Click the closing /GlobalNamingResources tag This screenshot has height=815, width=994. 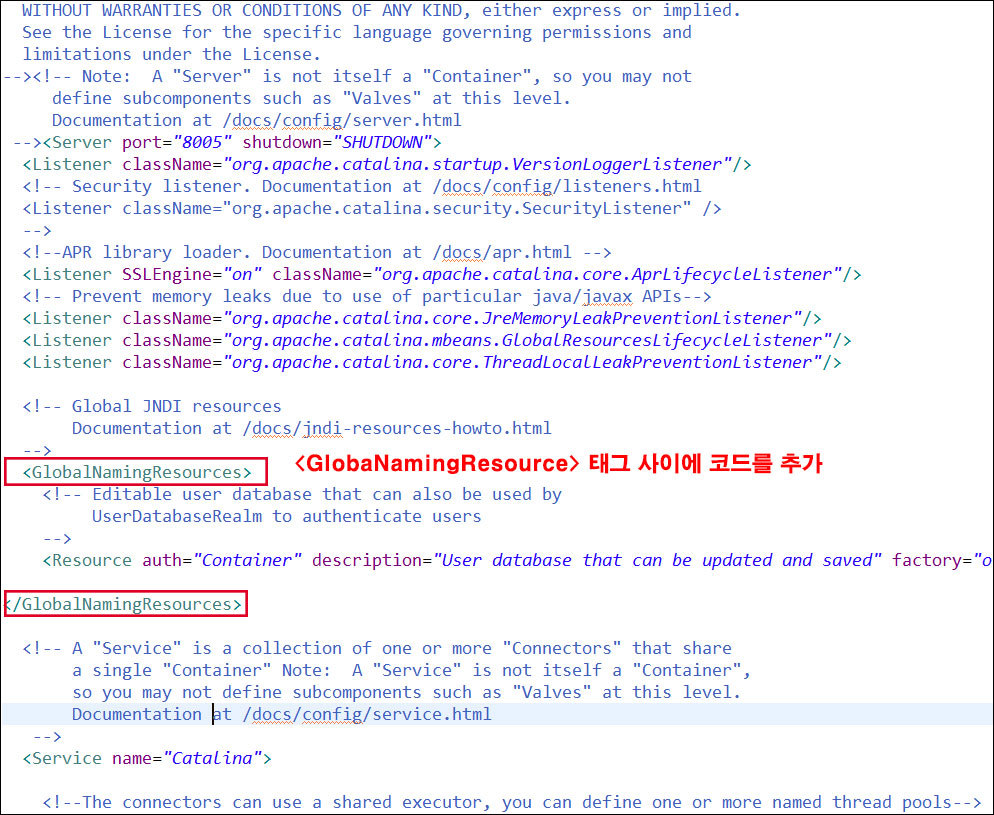(x=124, y=604)
